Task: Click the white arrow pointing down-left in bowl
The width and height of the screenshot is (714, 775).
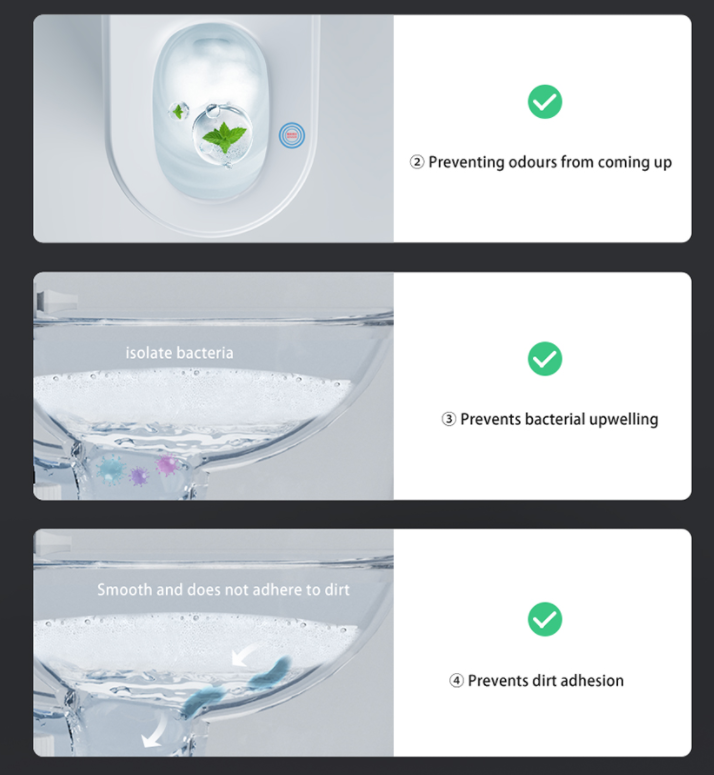Action: 245,654
